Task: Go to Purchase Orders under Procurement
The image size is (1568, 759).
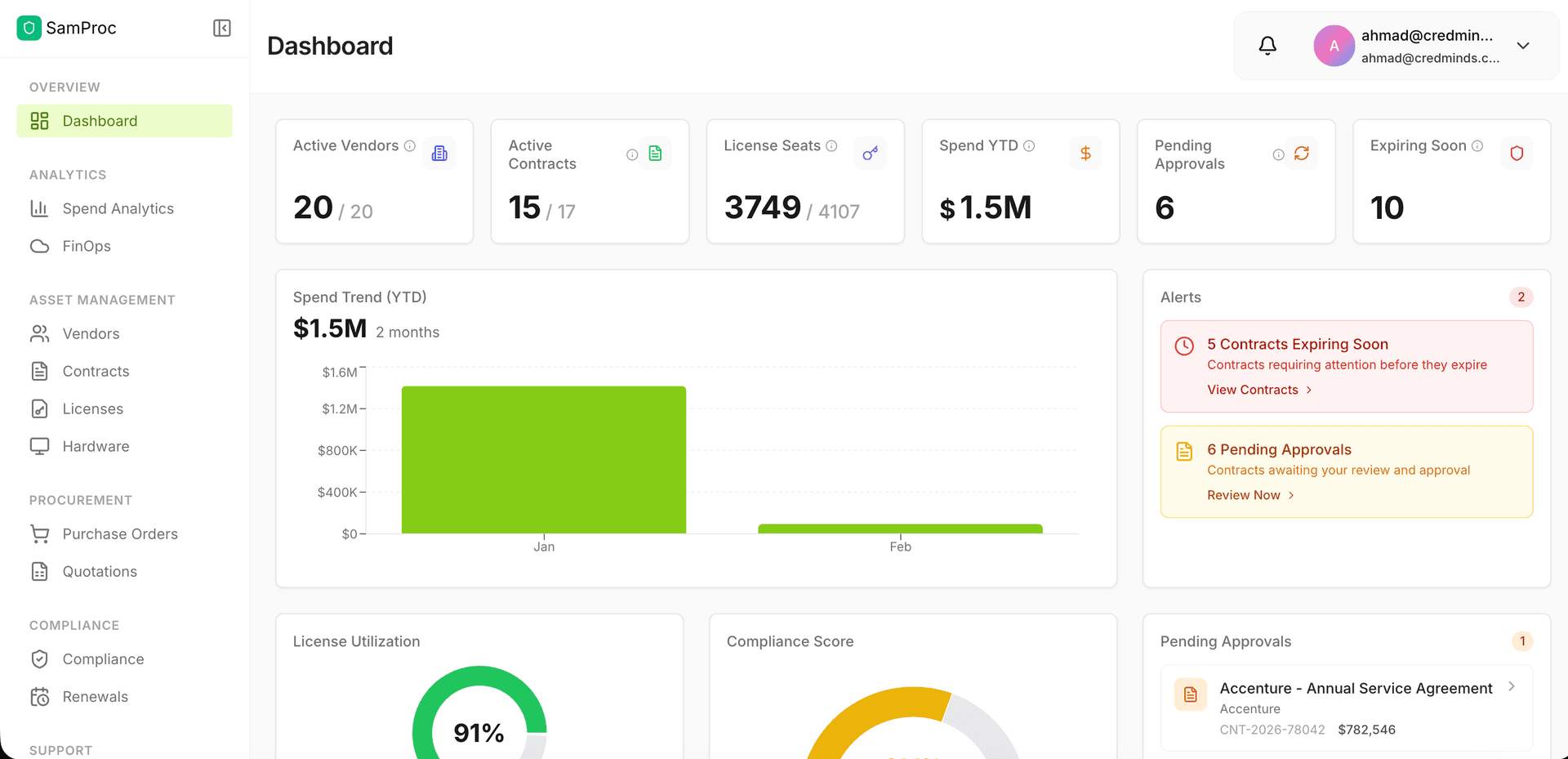Action: (120, 534)
